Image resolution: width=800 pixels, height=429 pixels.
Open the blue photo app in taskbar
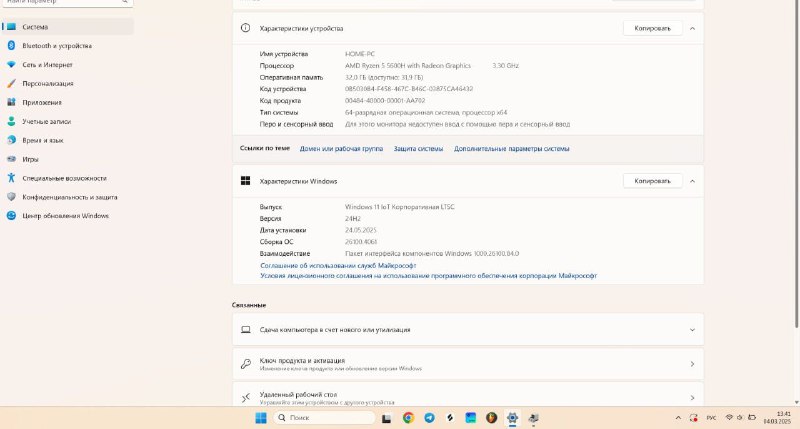click(470, 418)
